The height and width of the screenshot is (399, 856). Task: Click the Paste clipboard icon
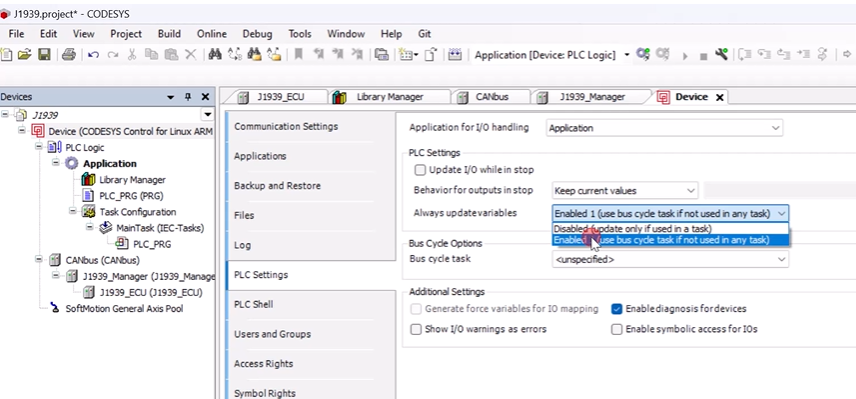pyautogui.click(x=171, y=55)
